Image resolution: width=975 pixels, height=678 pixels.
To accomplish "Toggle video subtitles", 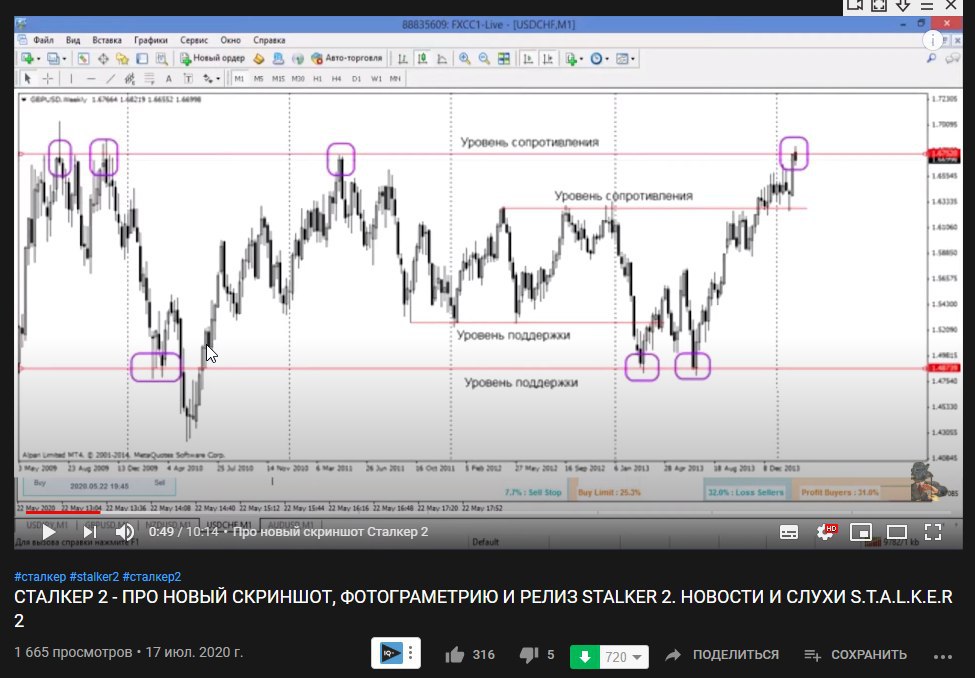I will coord(788,532).
